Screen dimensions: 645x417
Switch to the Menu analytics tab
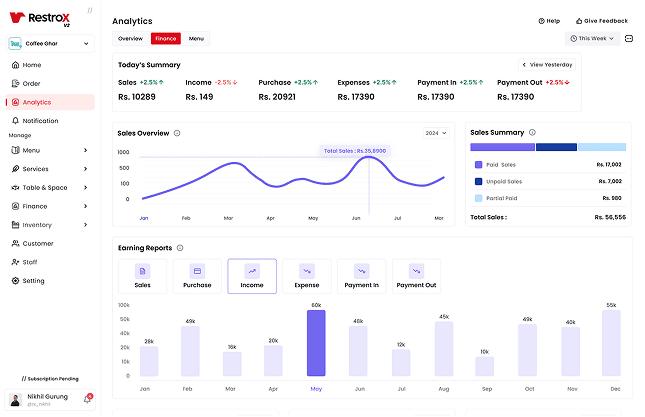point(196,38)
